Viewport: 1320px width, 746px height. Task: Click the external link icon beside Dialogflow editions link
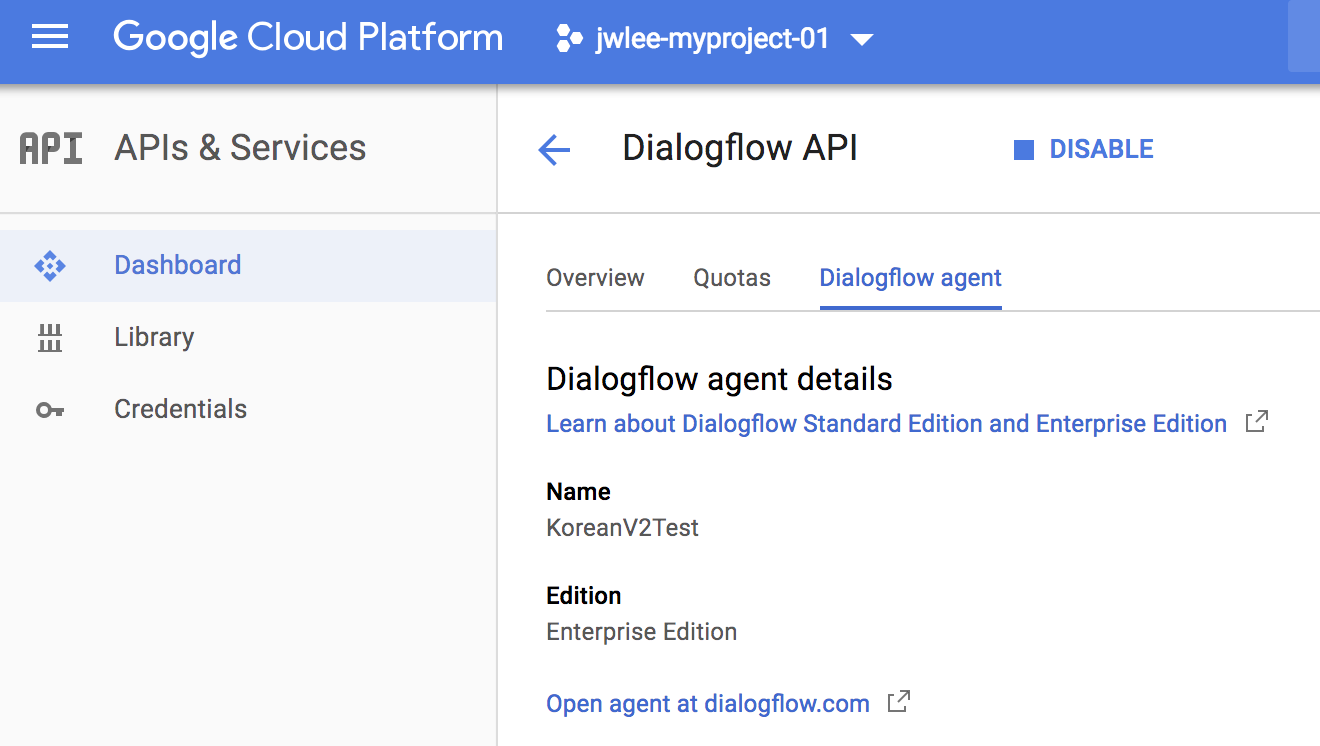(1255, 422)
